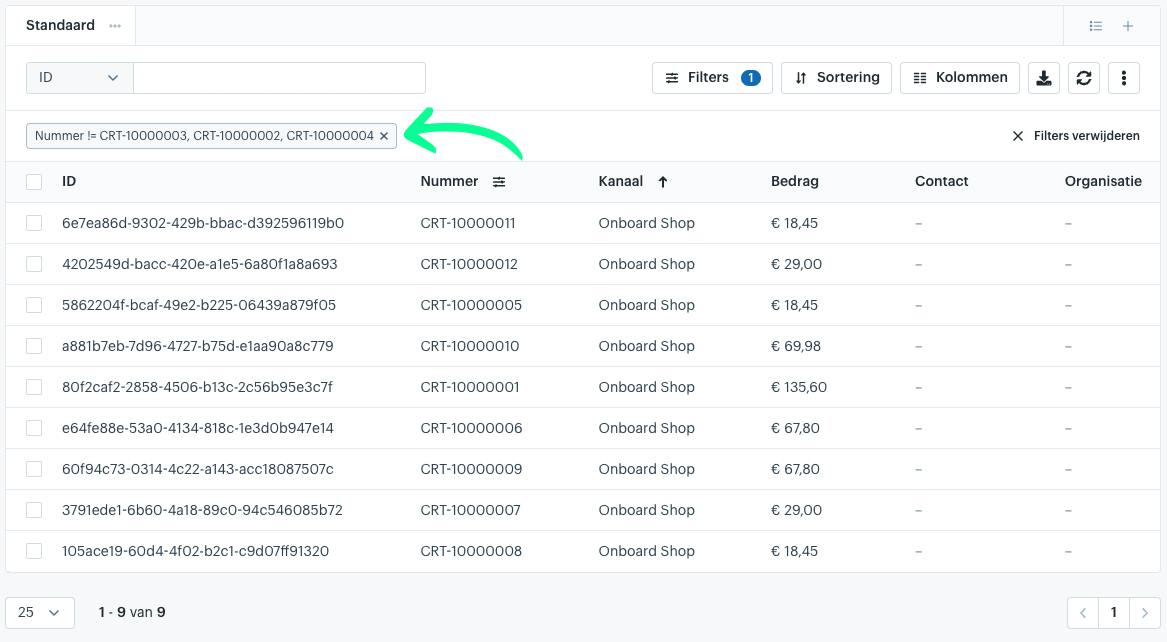
Task: Open the Nummer column filter icon
Action: [499, 182]
